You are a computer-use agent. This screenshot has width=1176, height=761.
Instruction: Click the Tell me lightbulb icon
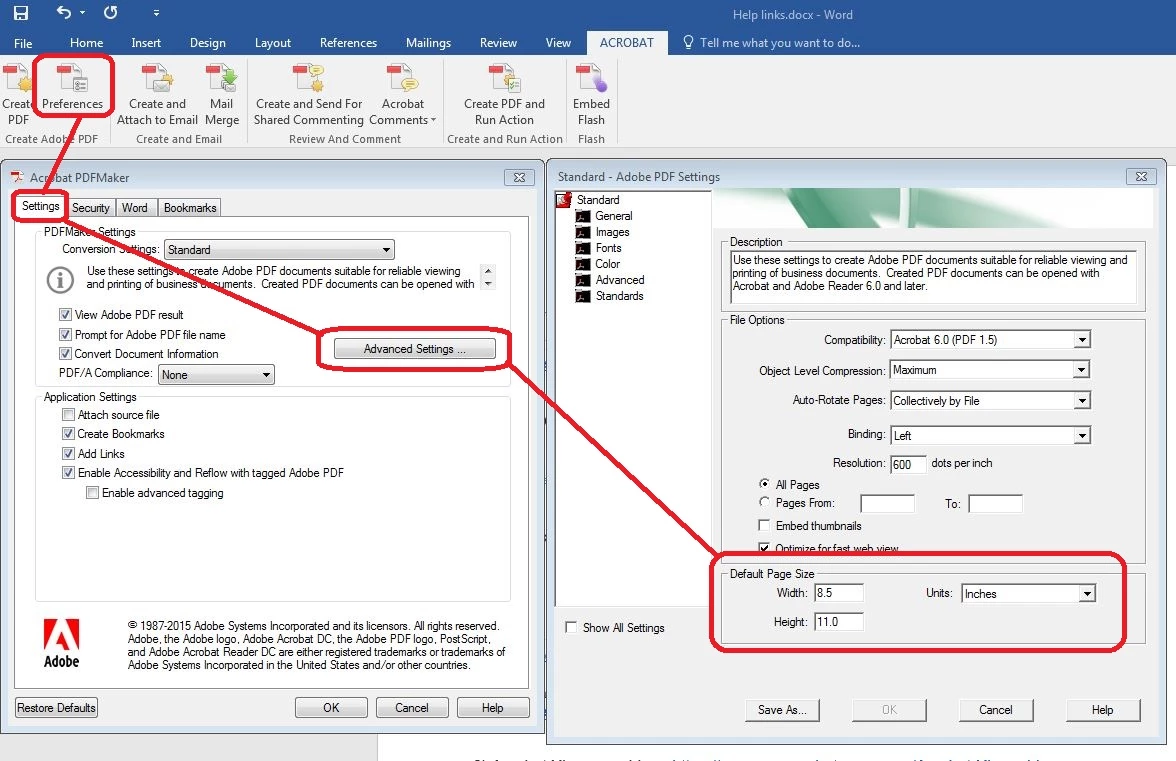click(688, 42)
